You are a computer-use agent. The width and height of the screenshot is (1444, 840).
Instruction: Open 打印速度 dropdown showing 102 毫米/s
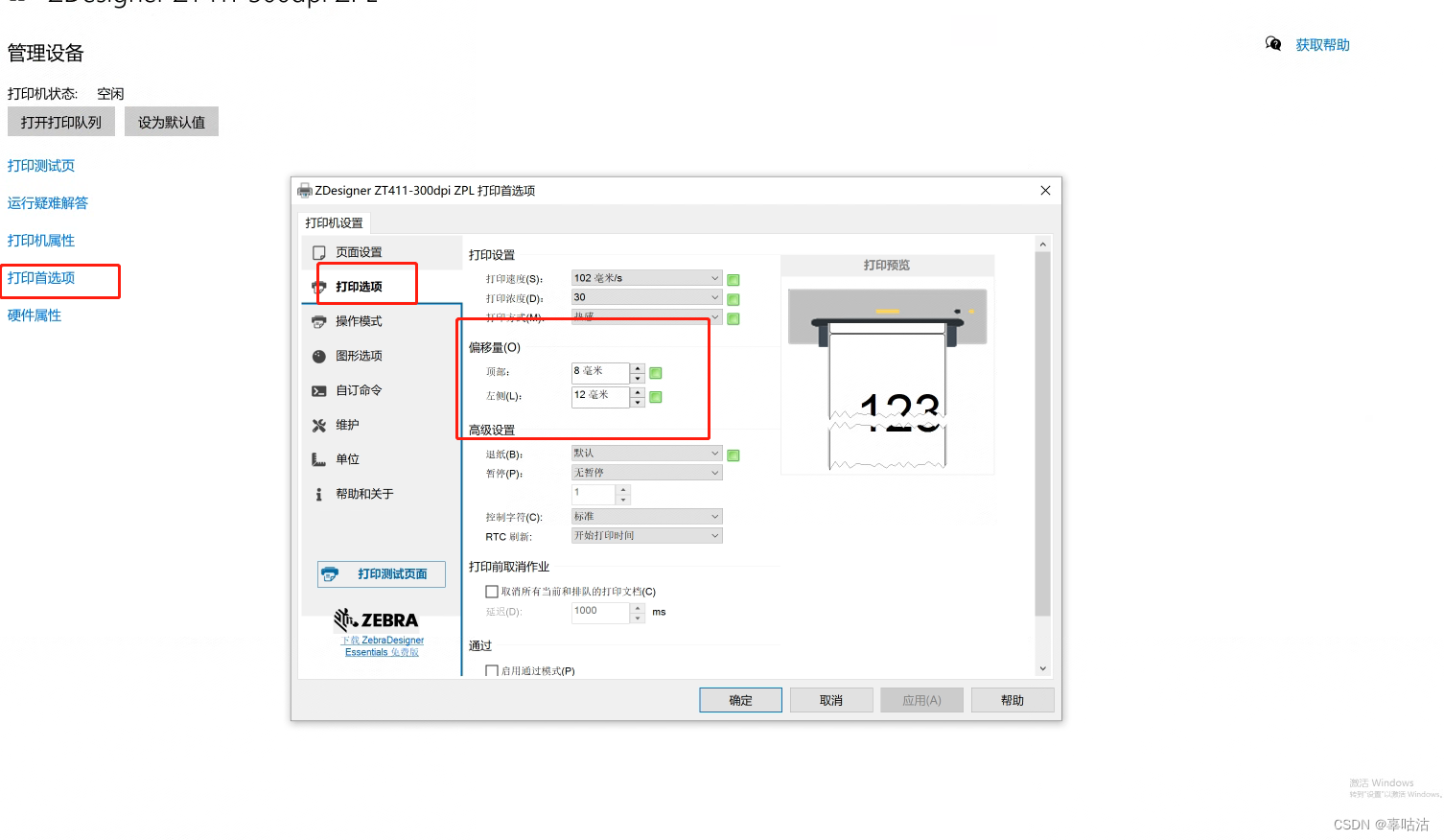click(647, 278)
